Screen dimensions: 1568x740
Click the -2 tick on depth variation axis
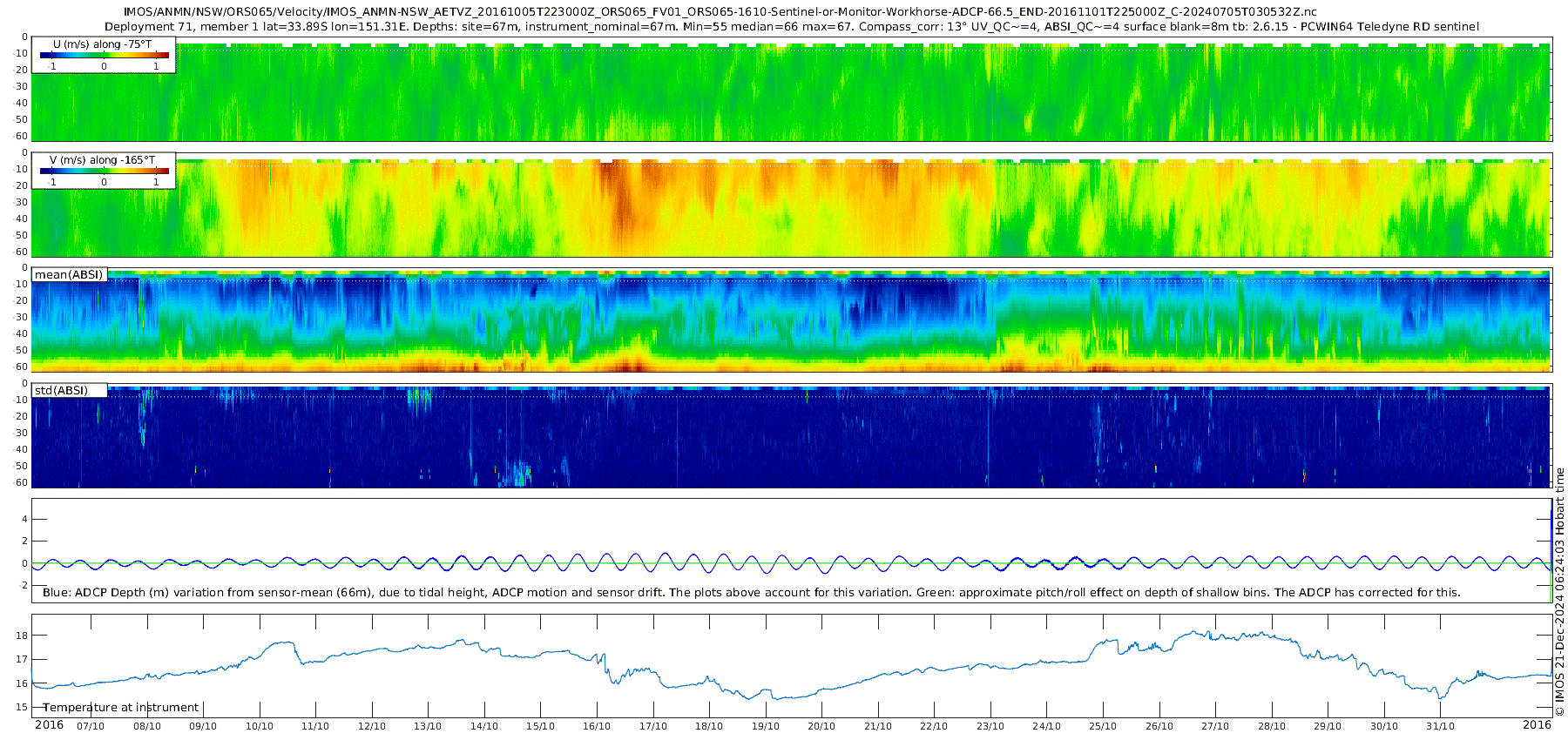(x=24, y=586)
